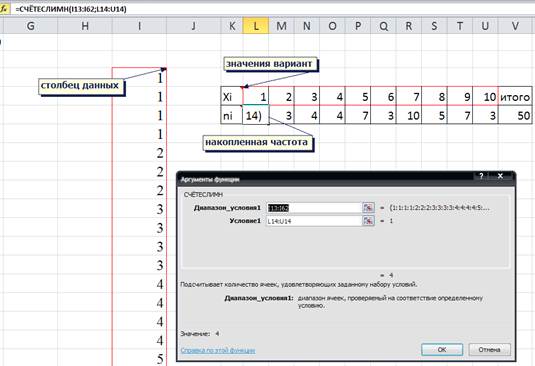Screen dimensions: 535x366
Task: Click the formula bar text
Action: (x=71, y=9)
